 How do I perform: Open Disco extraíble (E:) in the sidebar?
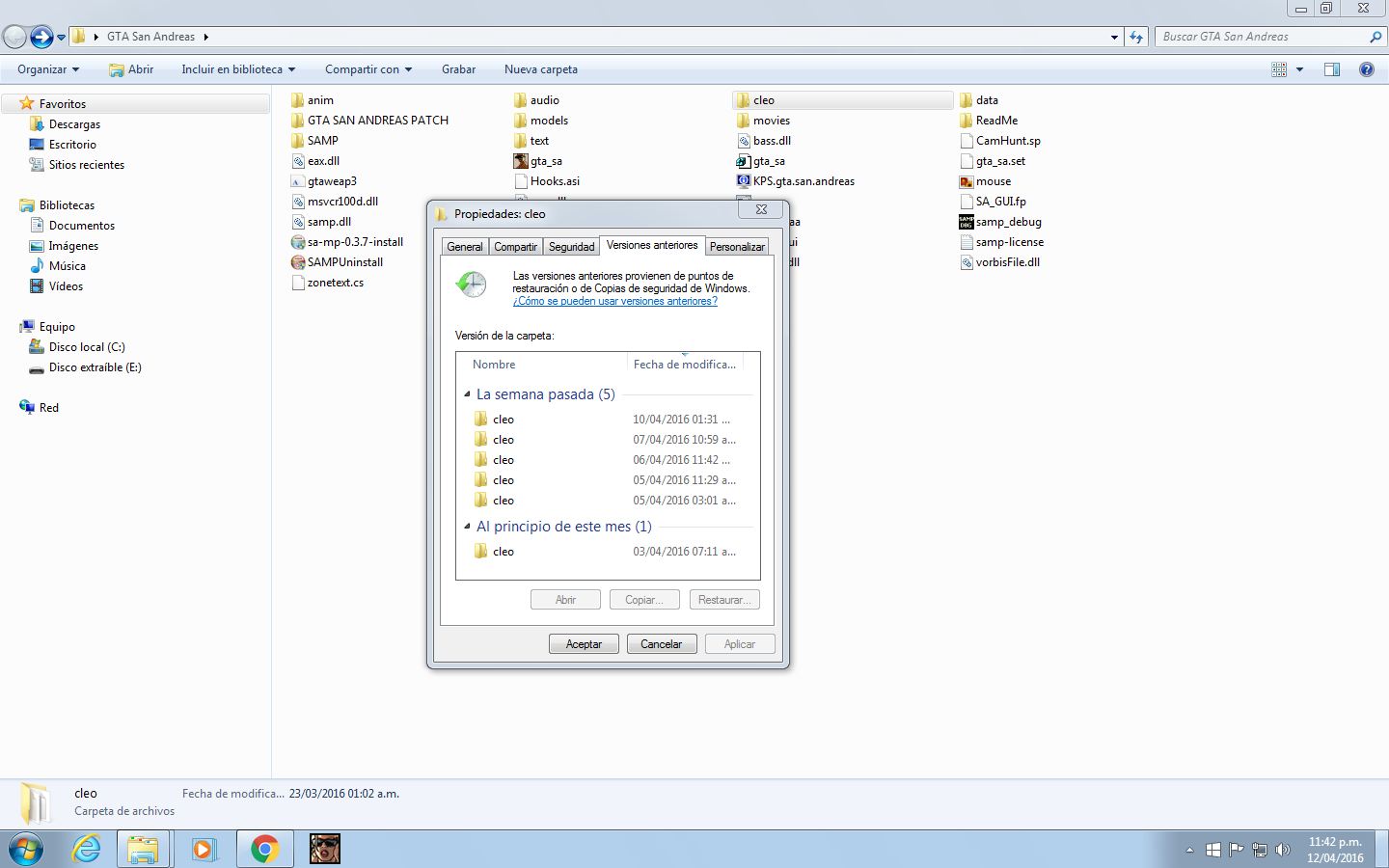(x=95, y=367)
